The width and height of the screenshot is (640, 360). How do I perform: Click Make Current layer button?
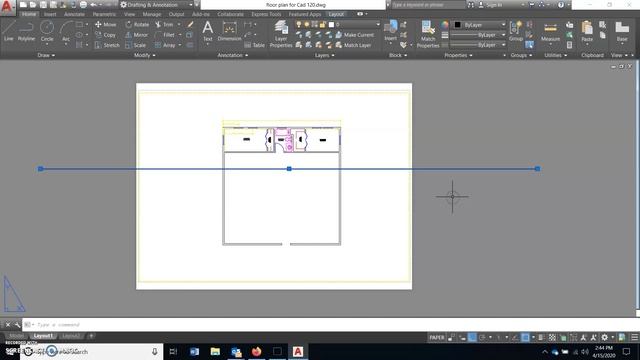354,35
